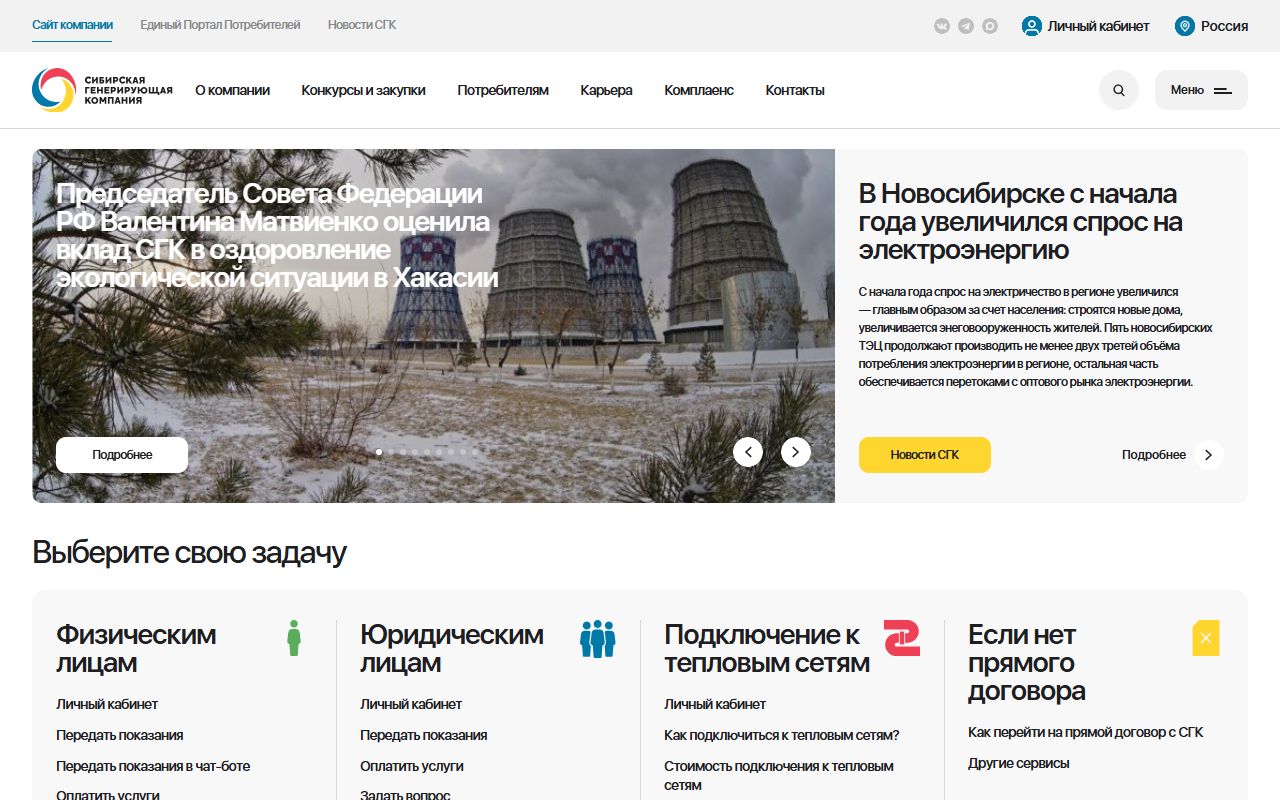Open Как перейти на прямой договор link
Image resolution: width=1280 pixels, height=800 pixels.
click(x=1086, y=732)
